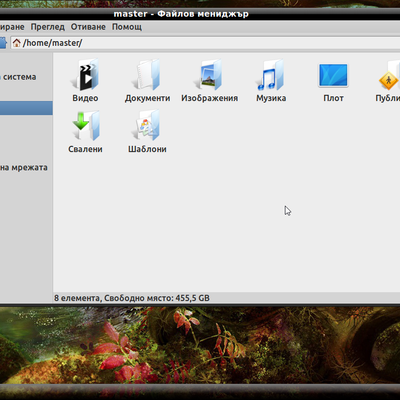Viewport: 400px width, 400px height.
Task: Click the Свалени label text
Action: 85,149
